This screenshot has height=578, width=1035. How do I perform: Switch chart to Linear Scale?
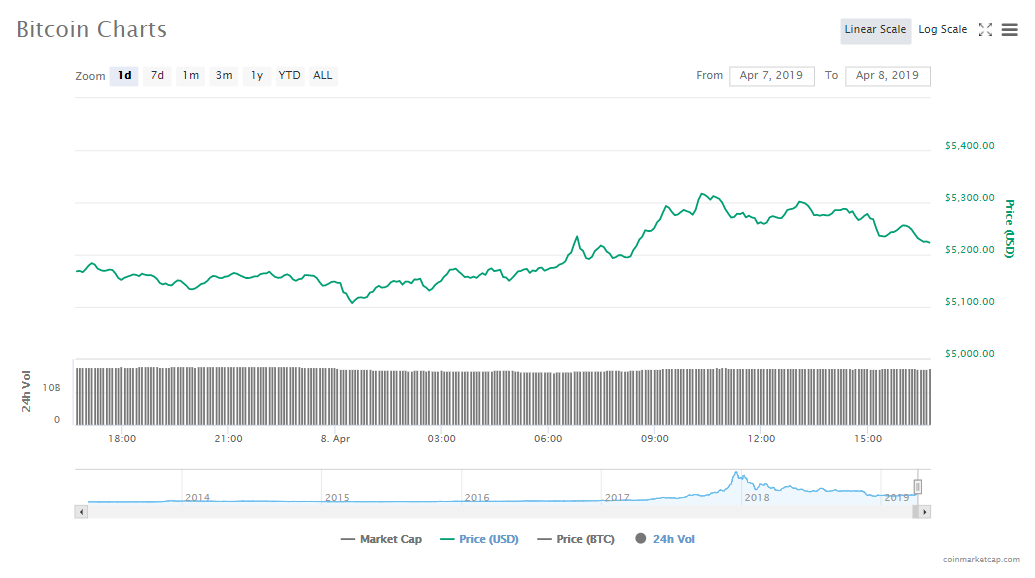875,30
